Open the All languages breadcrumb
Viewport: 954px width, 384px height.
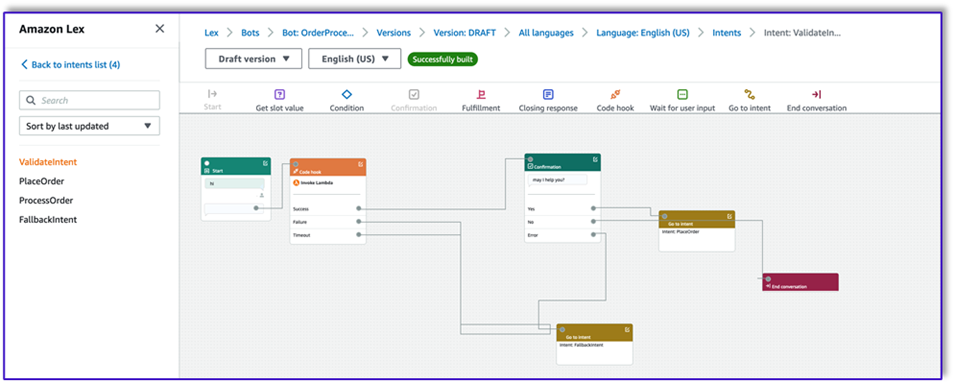click(546, 33)
